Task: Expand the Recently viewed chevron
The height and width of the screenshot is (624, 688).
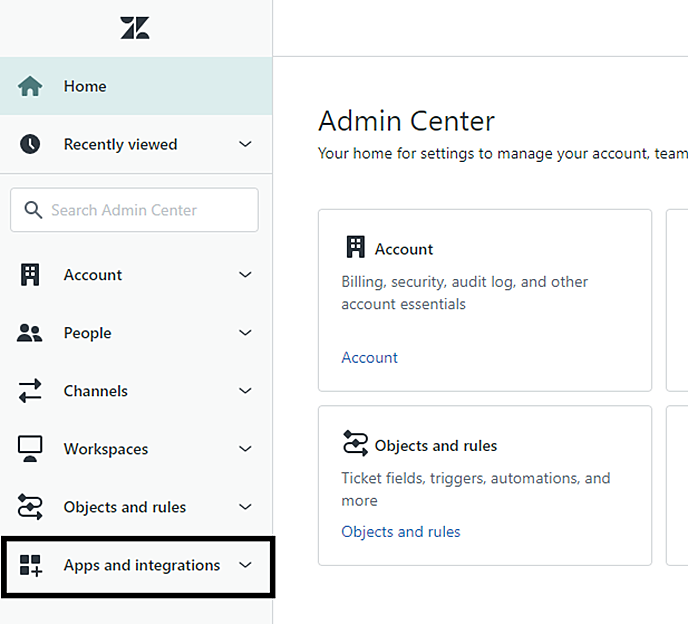Action: [245, 145]
